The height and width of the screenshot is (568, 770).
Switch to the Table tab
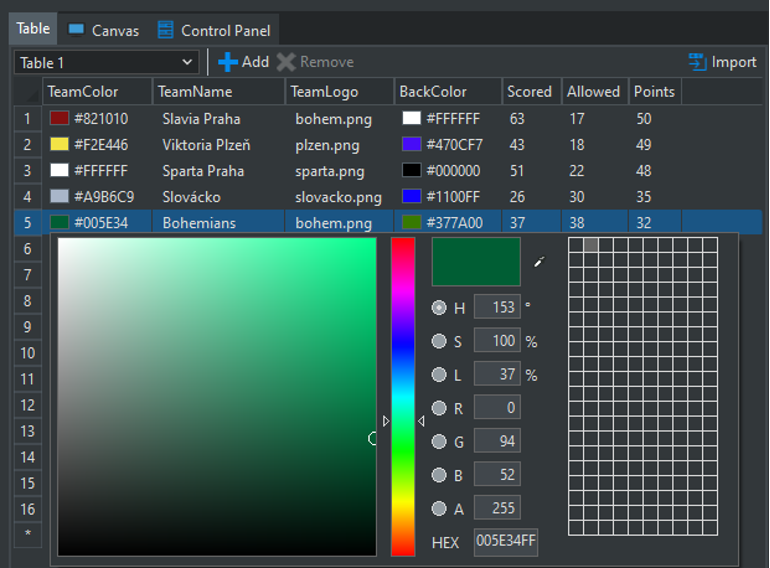(x=33, y=29)
